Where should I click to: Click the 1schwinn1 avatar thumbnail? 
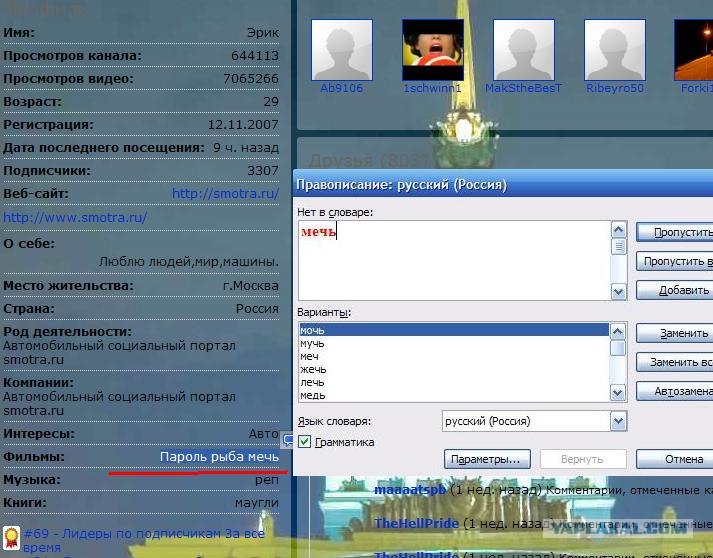click(x=433, y=50)
